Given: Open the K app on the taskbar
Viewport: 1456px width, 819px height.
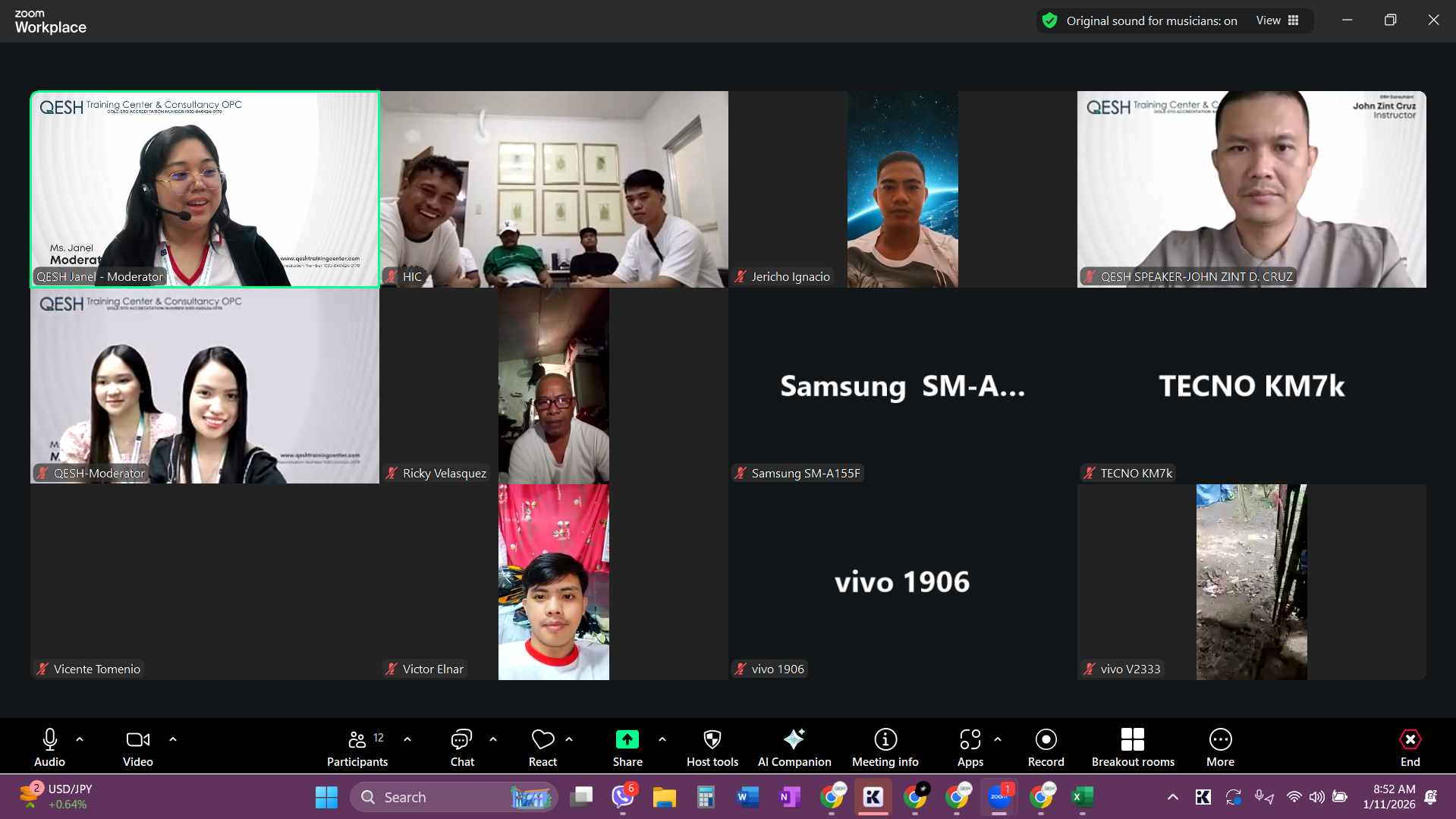Looking at the screenshot, I should pos(873,797).
